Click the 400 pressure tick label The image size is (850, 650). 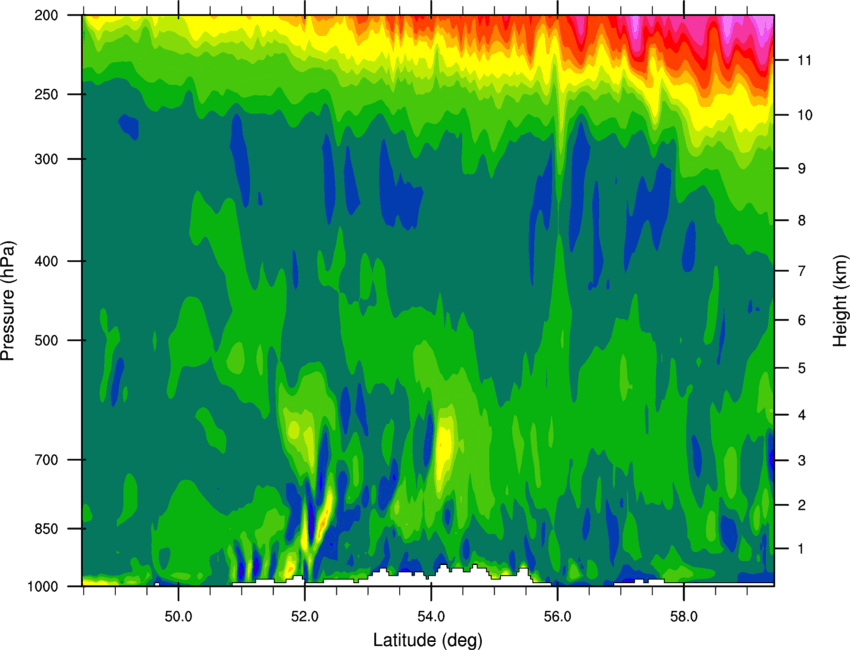[x=46, y=261]
